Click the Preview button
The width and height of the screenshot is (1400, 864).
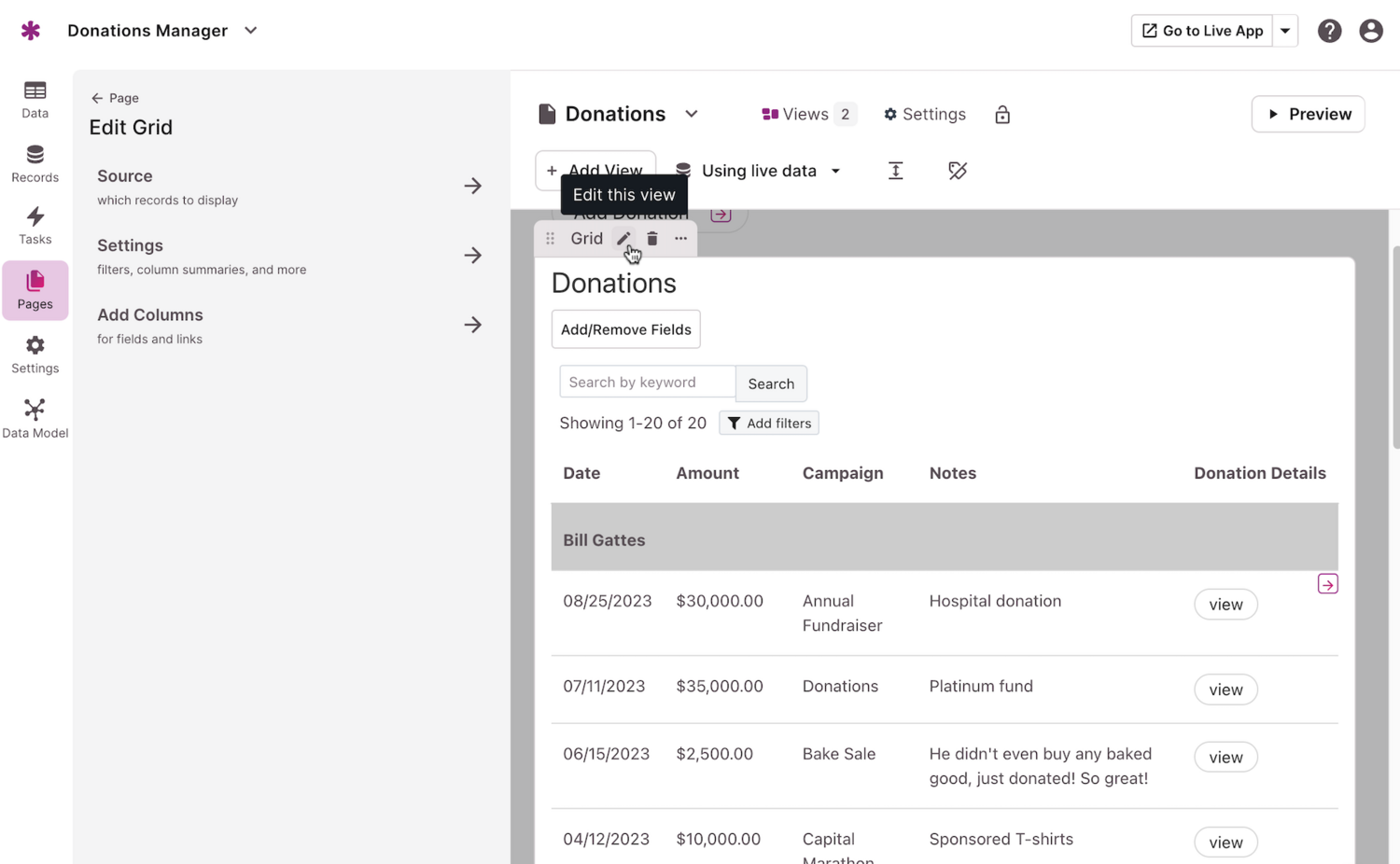(1308, 114)
